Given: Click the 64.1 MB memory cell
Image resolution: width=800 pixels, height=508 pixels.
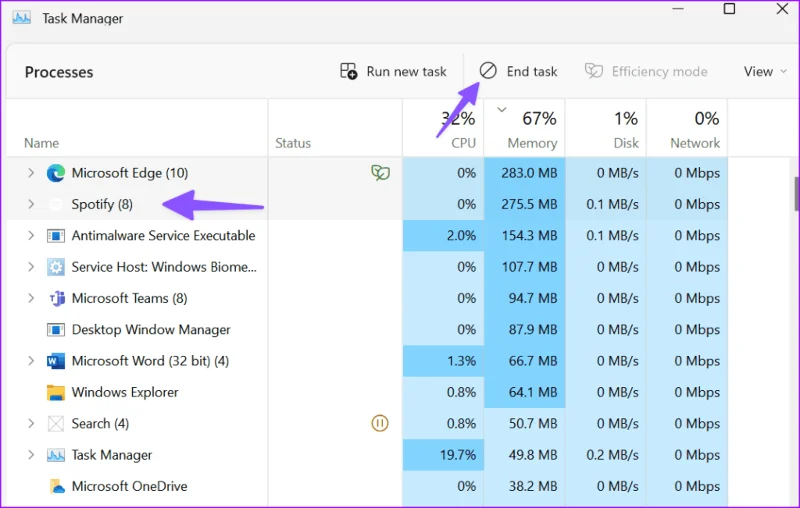Looking at the screenshot, I should (x=524, y=392).
